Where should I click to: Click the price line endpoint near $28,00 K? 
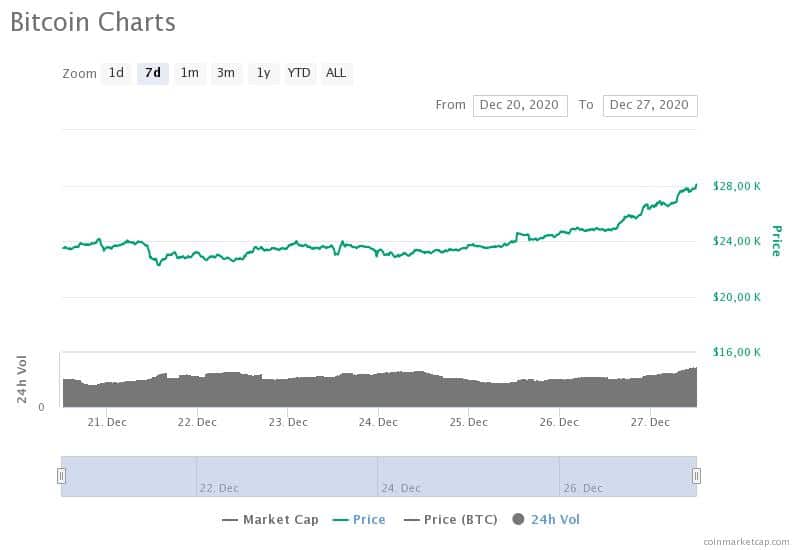pos(696,186)
